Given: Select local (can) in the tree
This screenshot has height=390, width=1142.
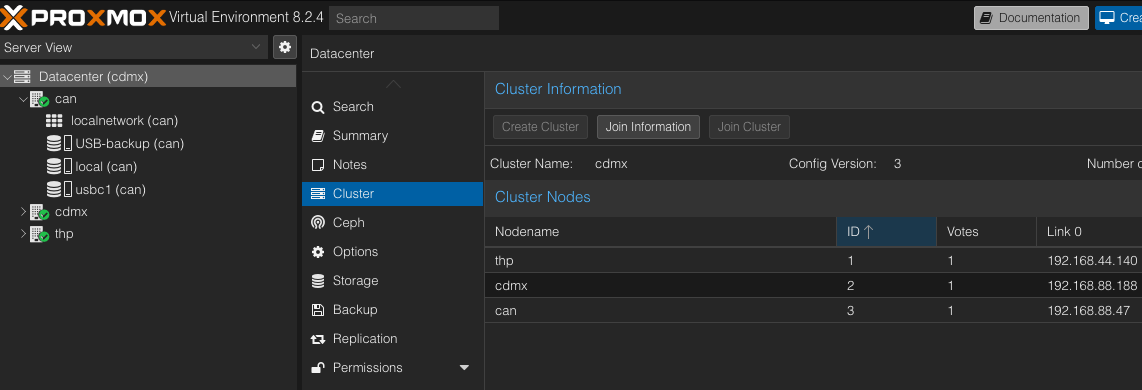Looking at the screenshot, I should point(106,166).
